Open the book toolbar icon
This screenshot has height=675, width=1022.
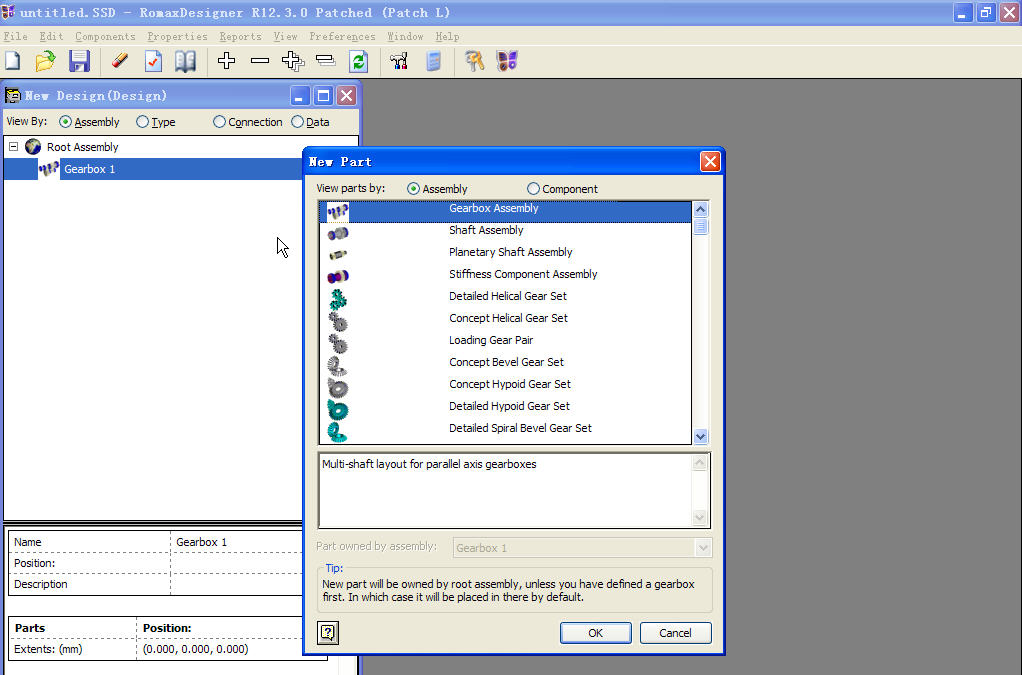(x=186, y=61)
